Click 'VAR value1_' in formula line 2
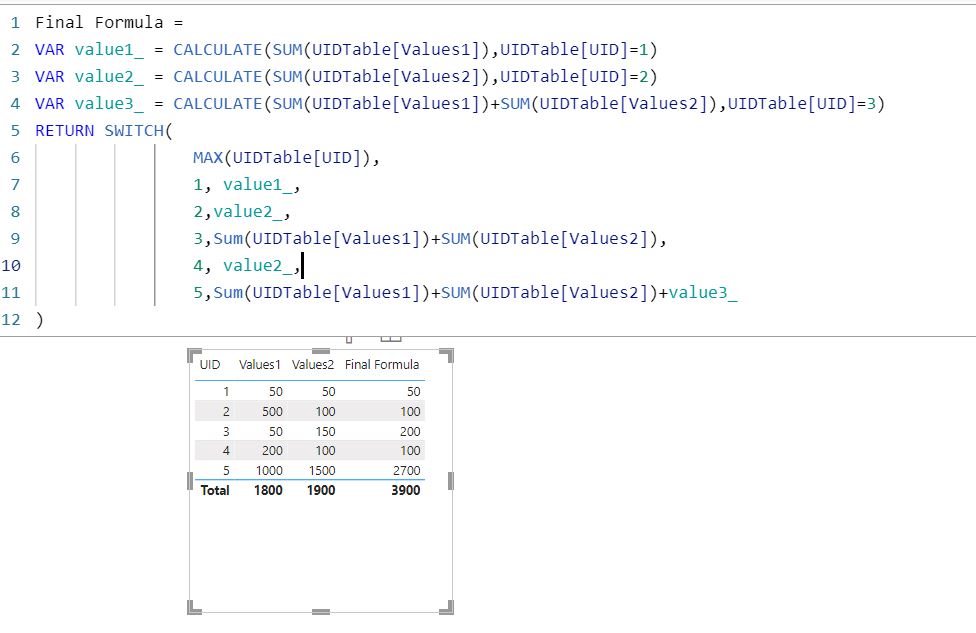 89,50
